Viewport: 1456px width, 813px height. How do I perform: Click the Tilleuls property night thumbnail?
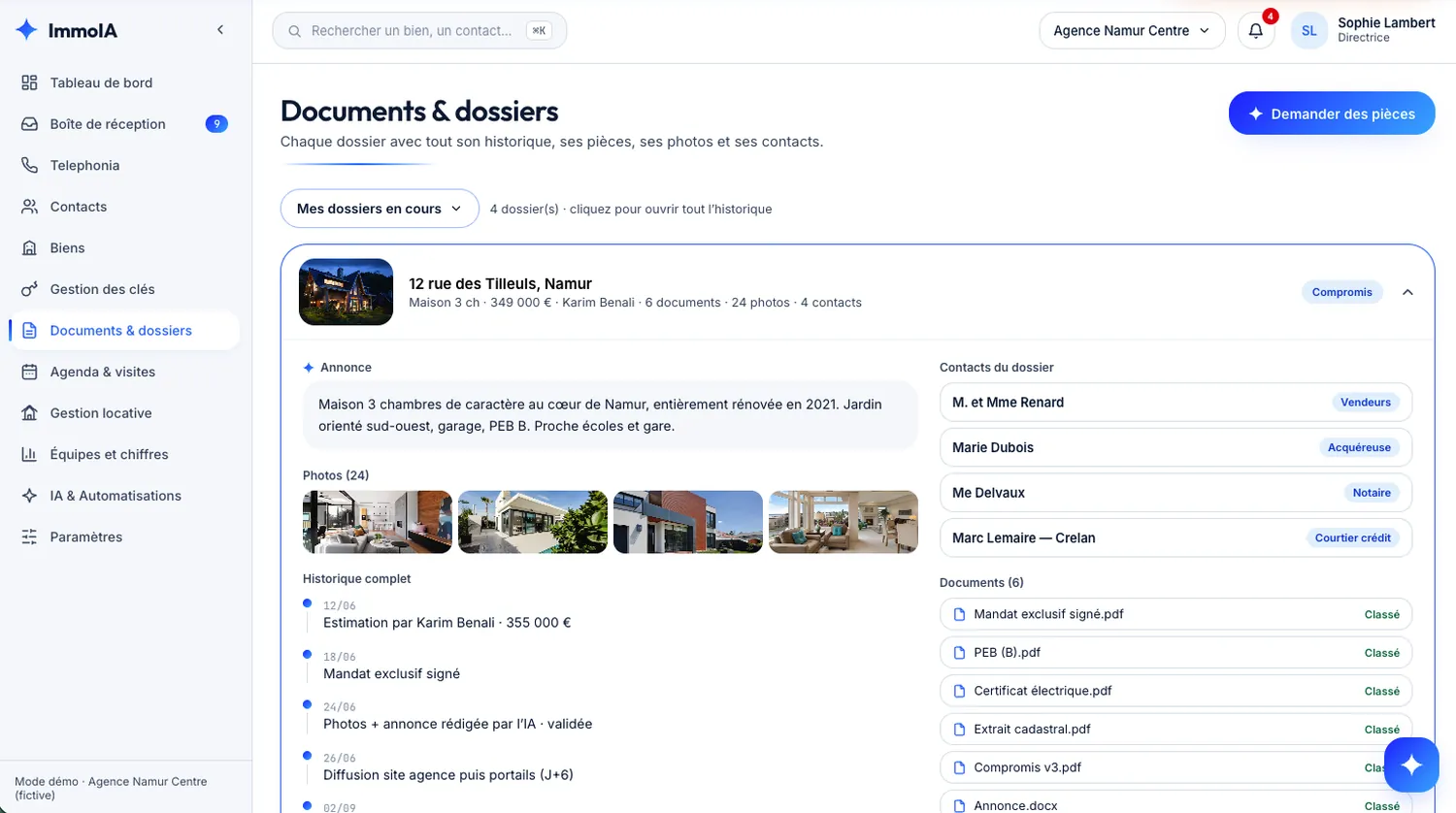coord(347,292)
